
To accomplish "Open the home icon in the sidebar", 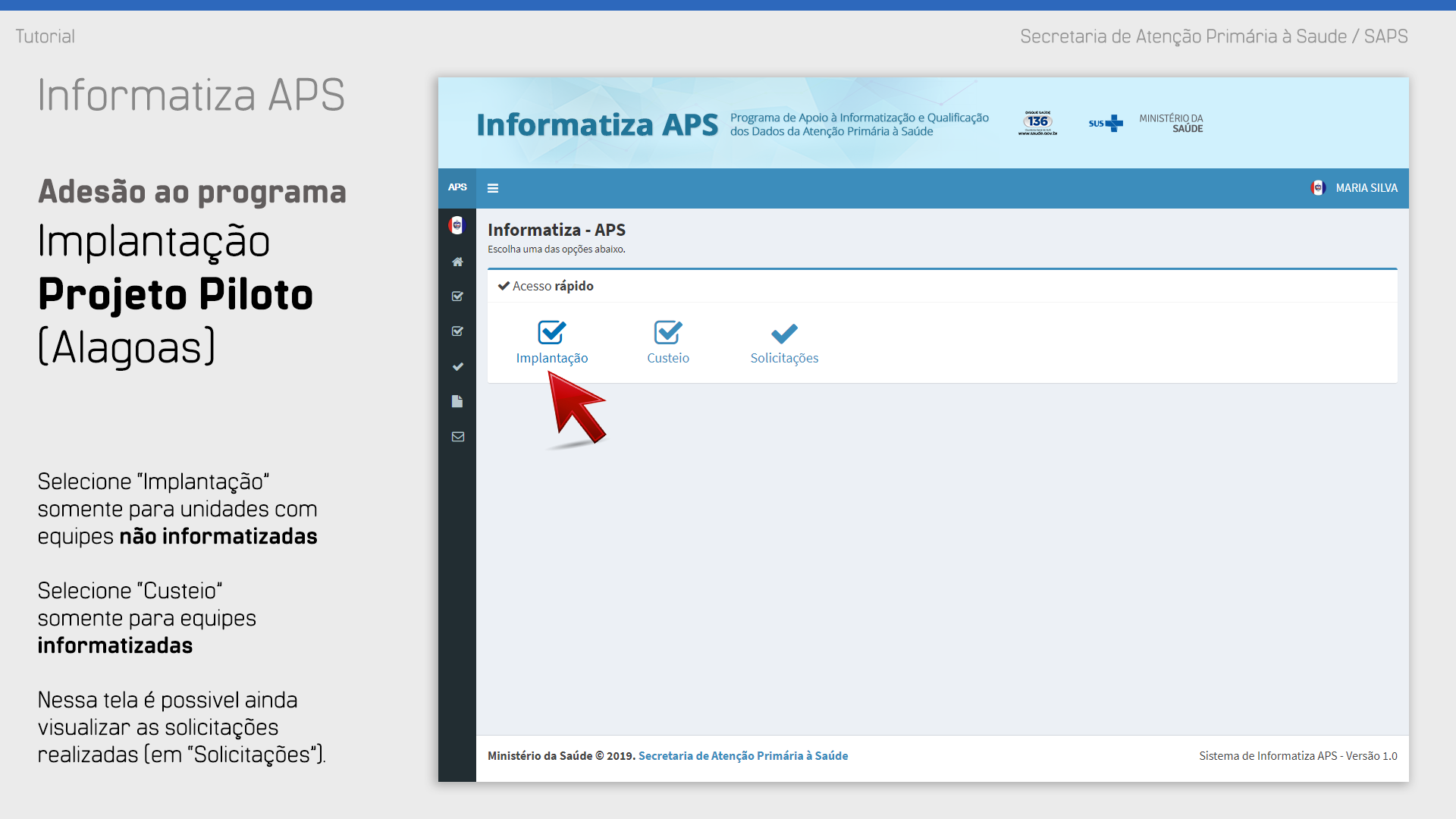I will point(457,262).
